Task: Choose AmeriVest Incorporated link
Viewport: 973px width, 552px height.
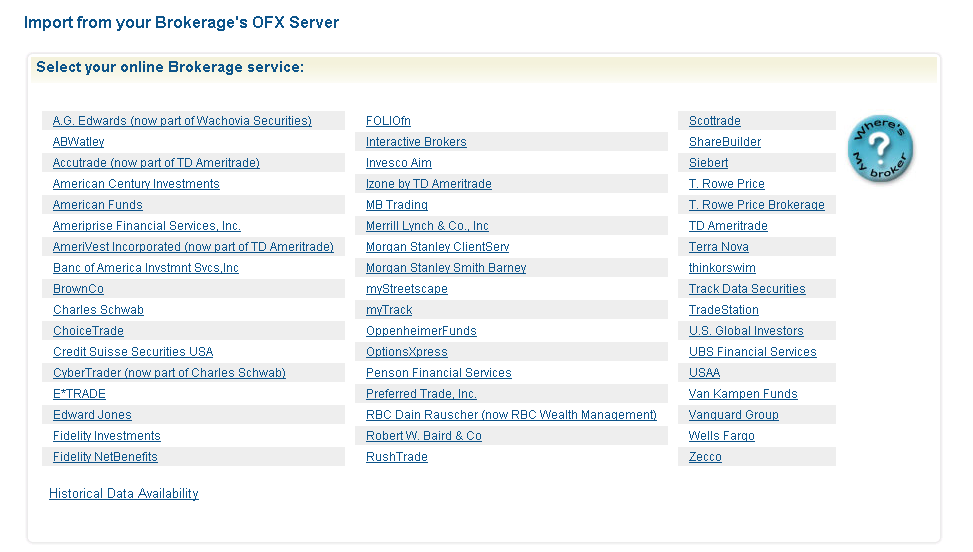Action: click(193, 247)
